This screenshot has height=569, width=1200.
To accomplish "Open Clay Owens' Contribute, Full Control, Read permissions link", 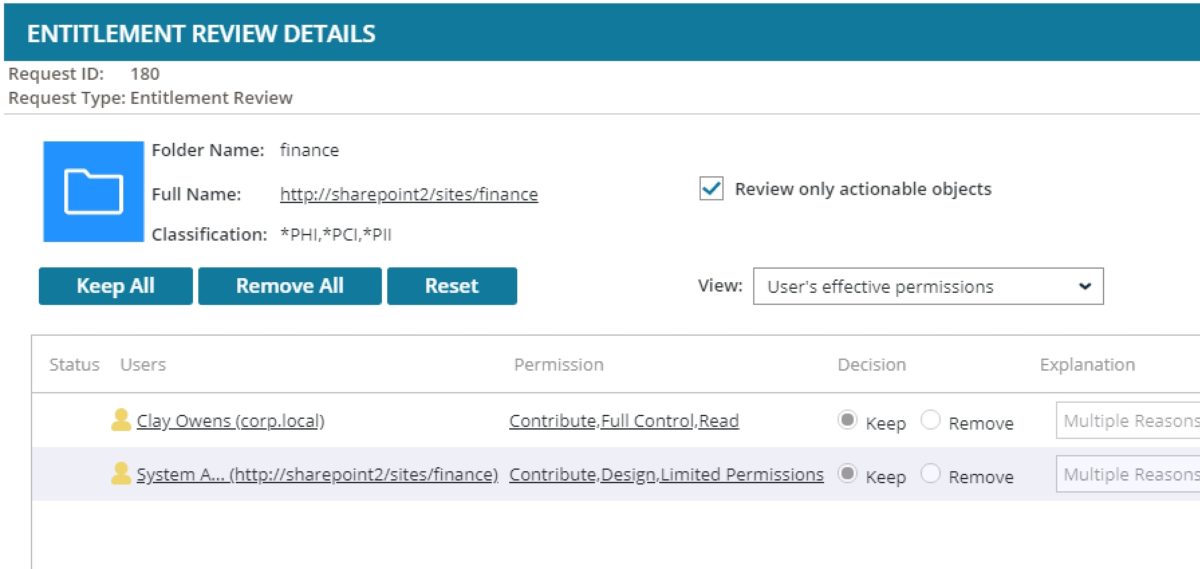I will pos(623,421).
